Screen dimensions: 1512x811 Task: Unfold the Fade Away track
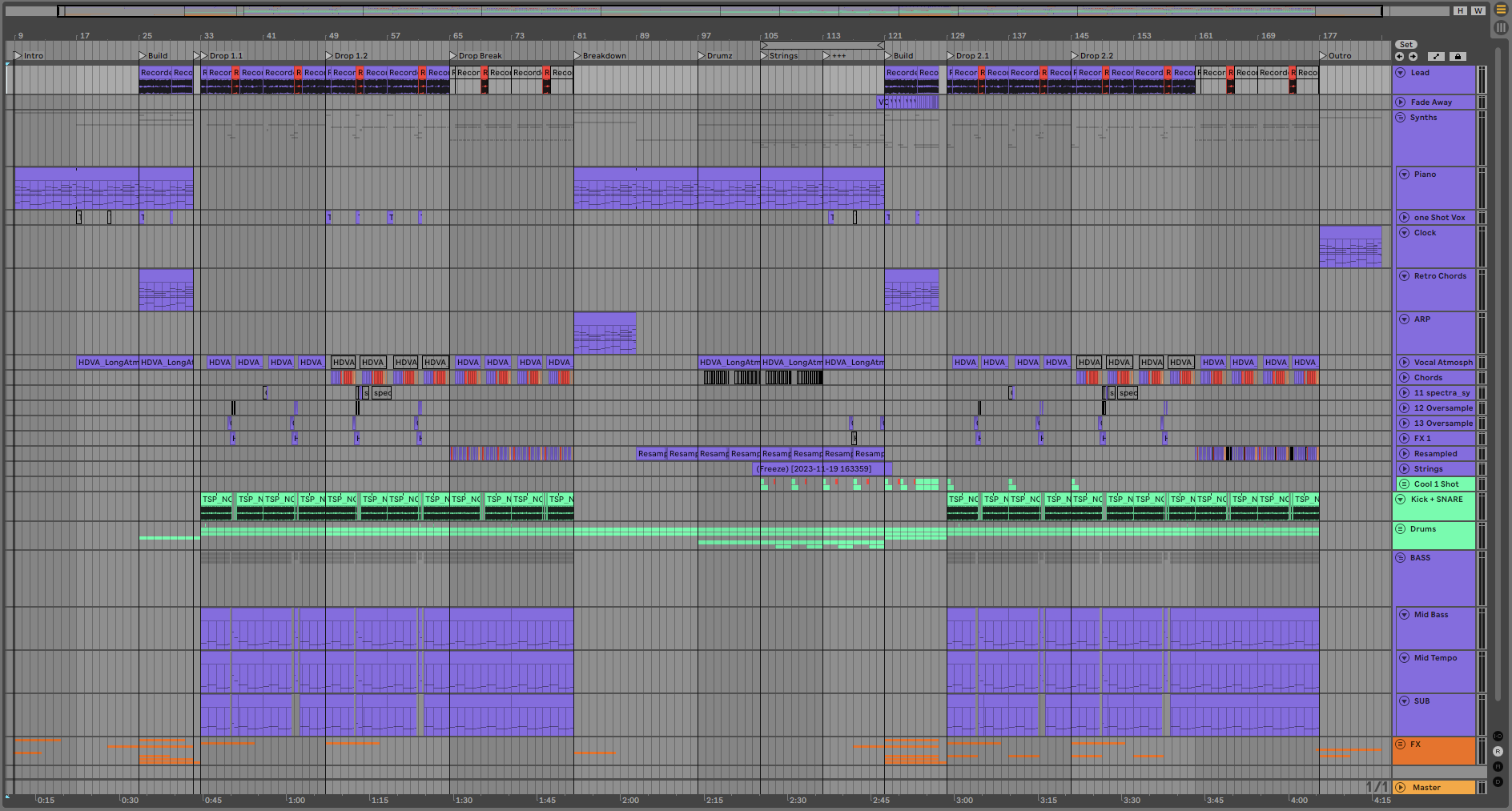[x=1401, y=102]
